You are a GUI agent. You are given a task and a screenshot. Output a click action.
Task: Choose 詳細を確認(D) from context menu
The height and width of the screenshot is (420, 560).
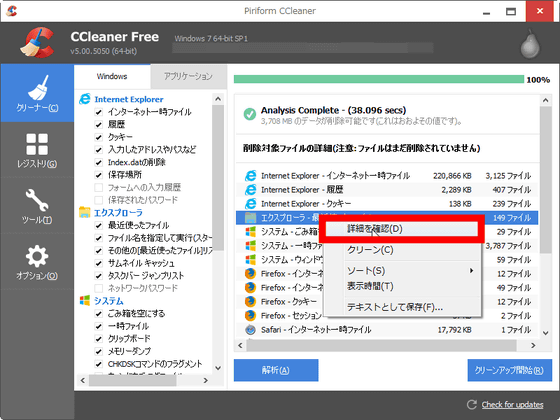402,229
